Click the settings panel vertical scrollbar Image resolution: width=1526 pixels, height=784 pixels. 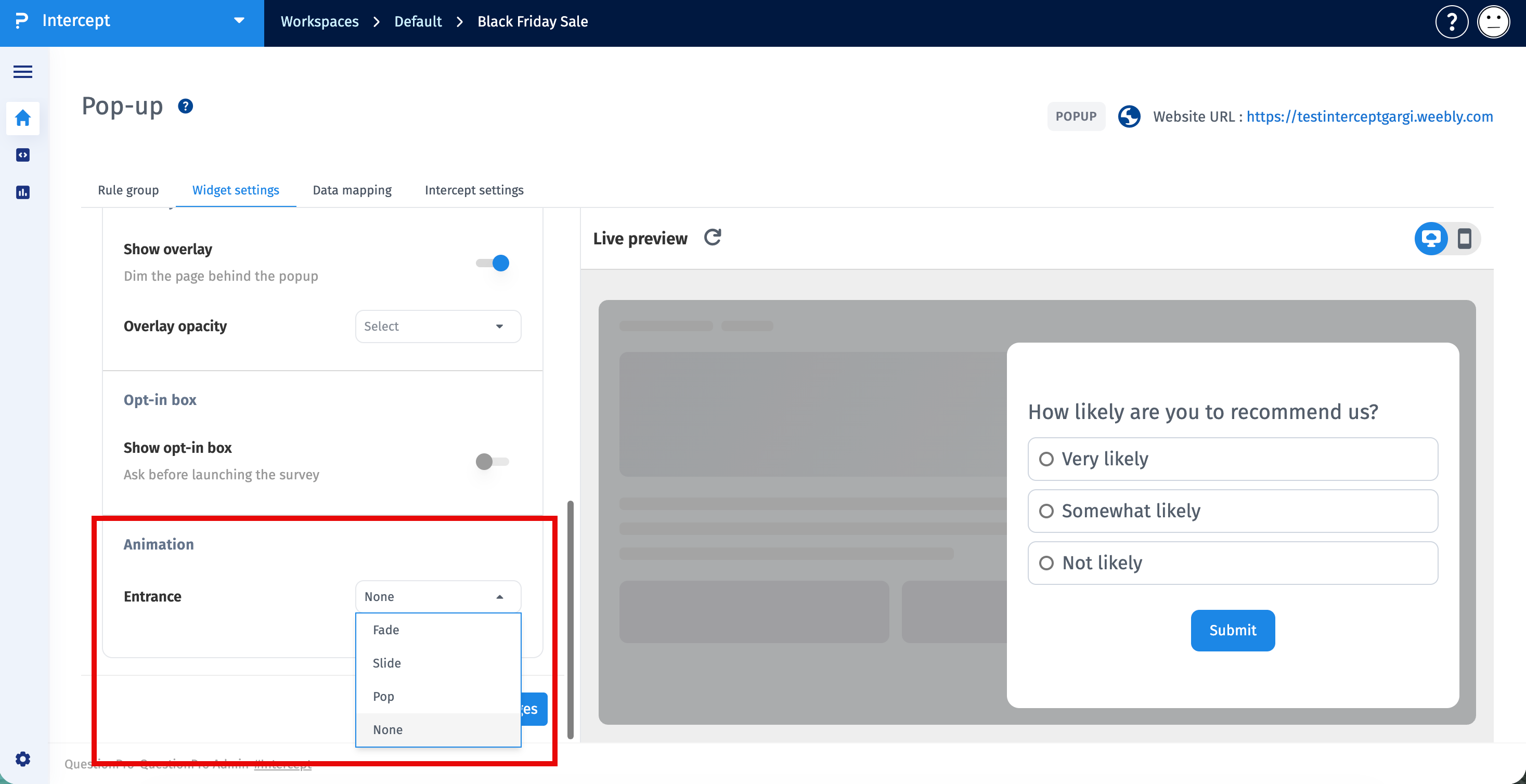pyautogui.click(x=570, y=619)
